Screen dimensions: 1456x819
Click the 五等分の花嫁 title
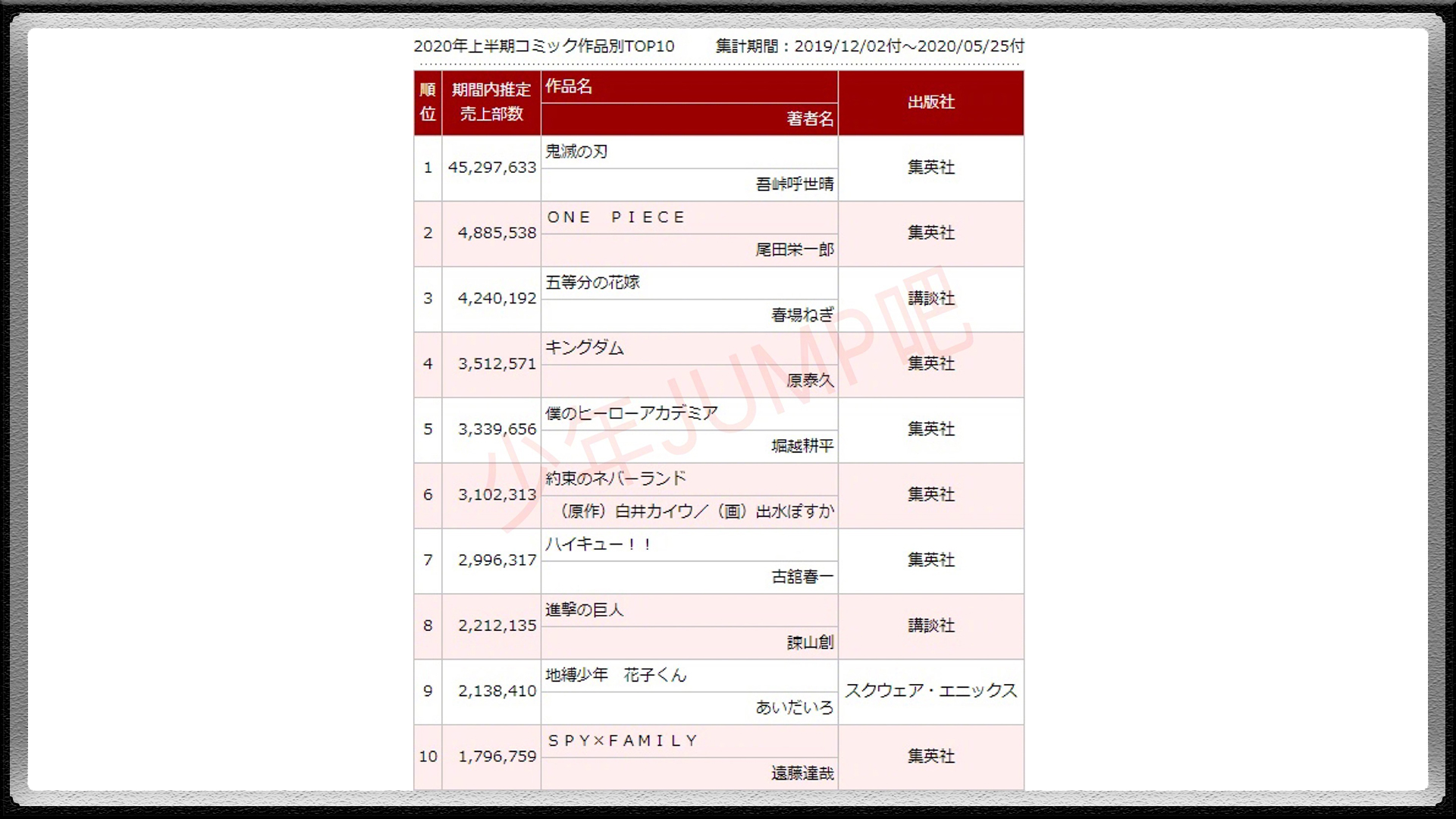[x=592, y=283]
